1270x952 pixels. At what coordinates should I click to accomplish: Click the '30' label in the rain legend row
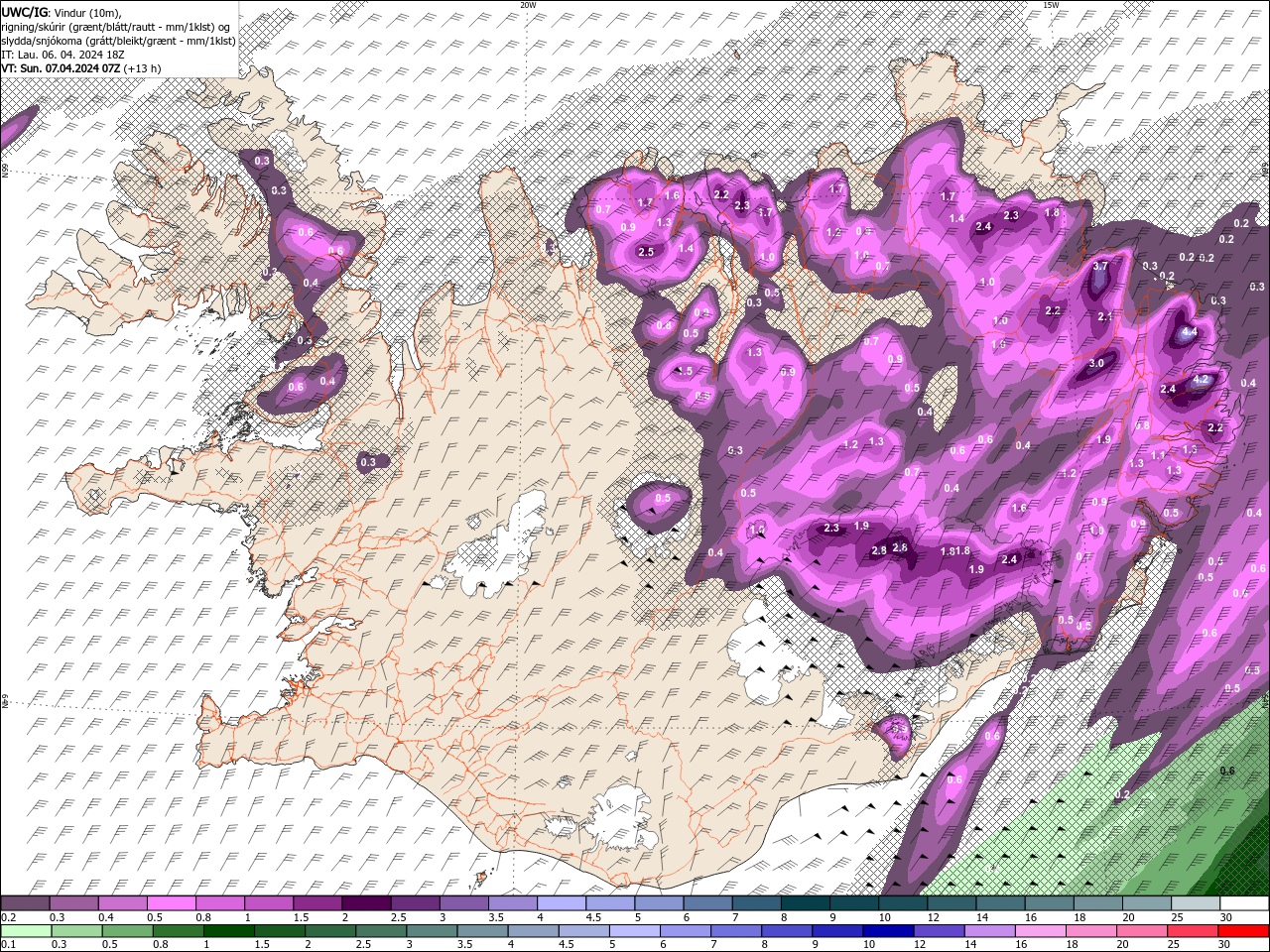[1226, 944]
